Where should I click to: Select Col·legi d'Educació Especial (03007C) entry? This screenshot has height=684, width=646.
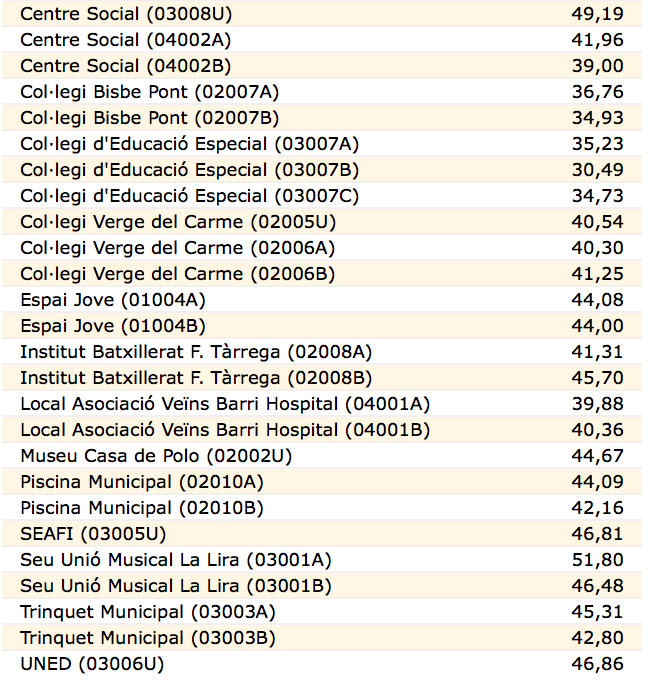point(189,196)
